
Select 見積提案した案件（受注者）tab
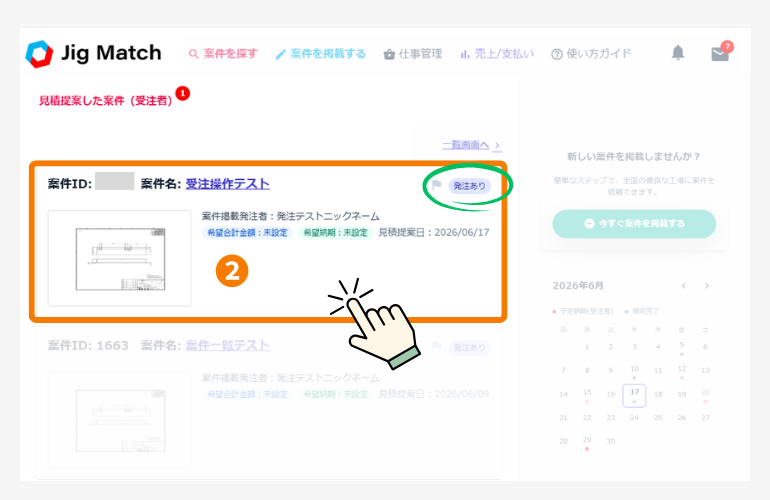coord(106,101)
